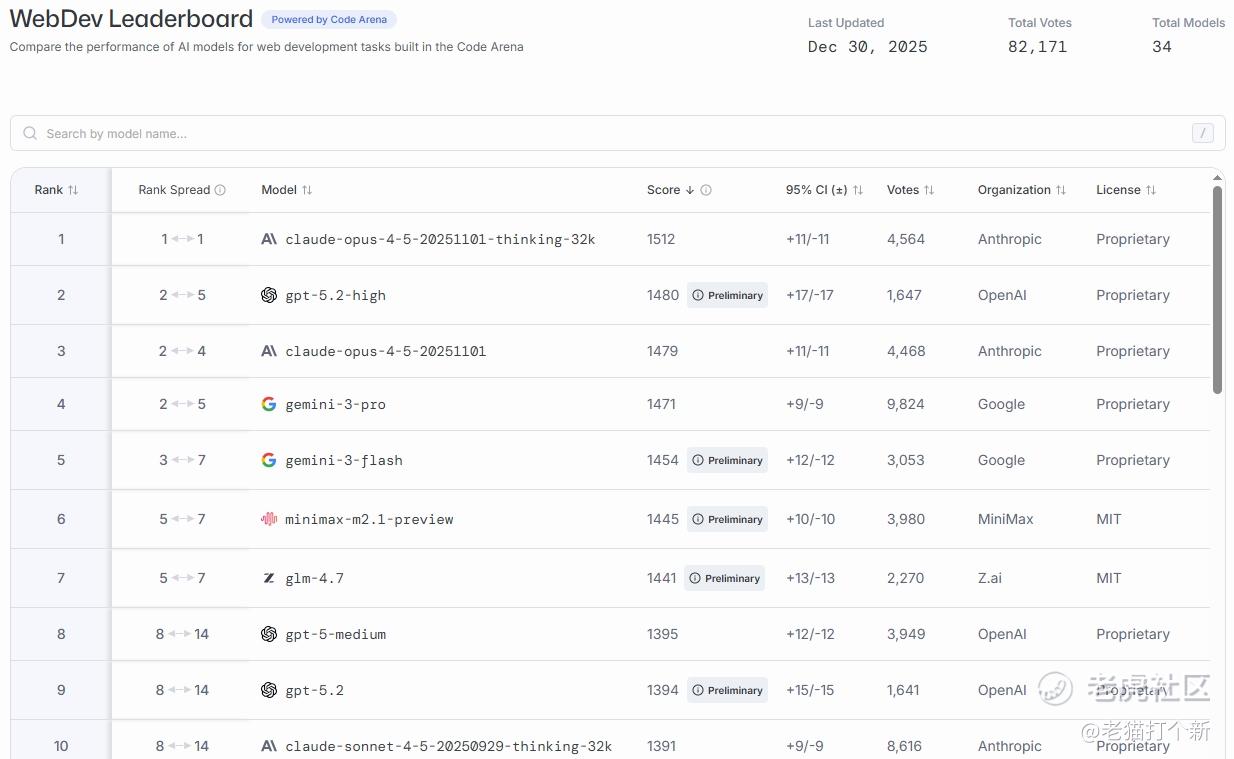Click Score column header label
The image size is (1234, 759).
point(663,190)
